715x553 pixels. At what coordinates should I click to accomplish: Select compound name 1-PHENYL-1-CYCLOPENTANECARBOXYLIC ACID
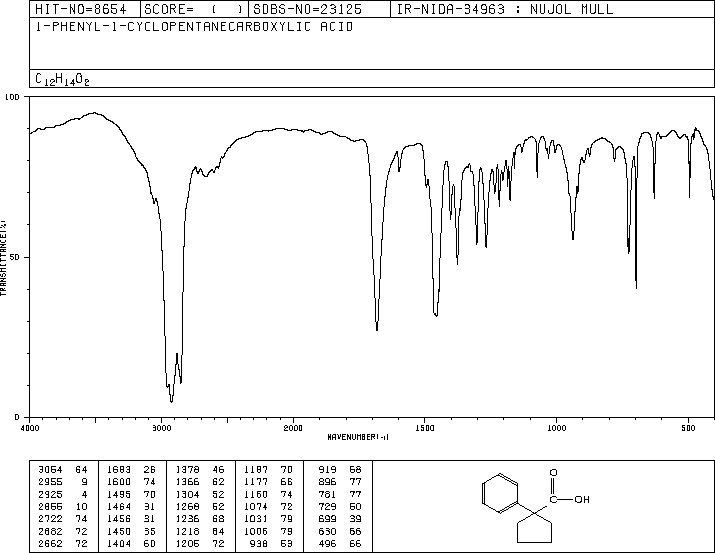point(194,27)
